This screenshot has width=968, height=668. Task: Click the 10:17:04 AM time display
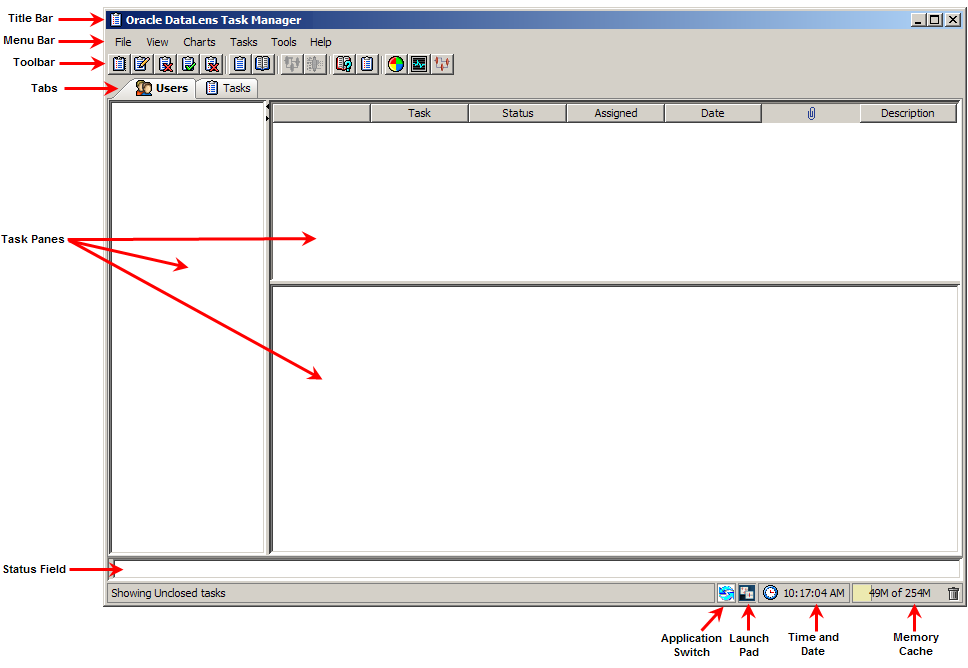[814, 593]
